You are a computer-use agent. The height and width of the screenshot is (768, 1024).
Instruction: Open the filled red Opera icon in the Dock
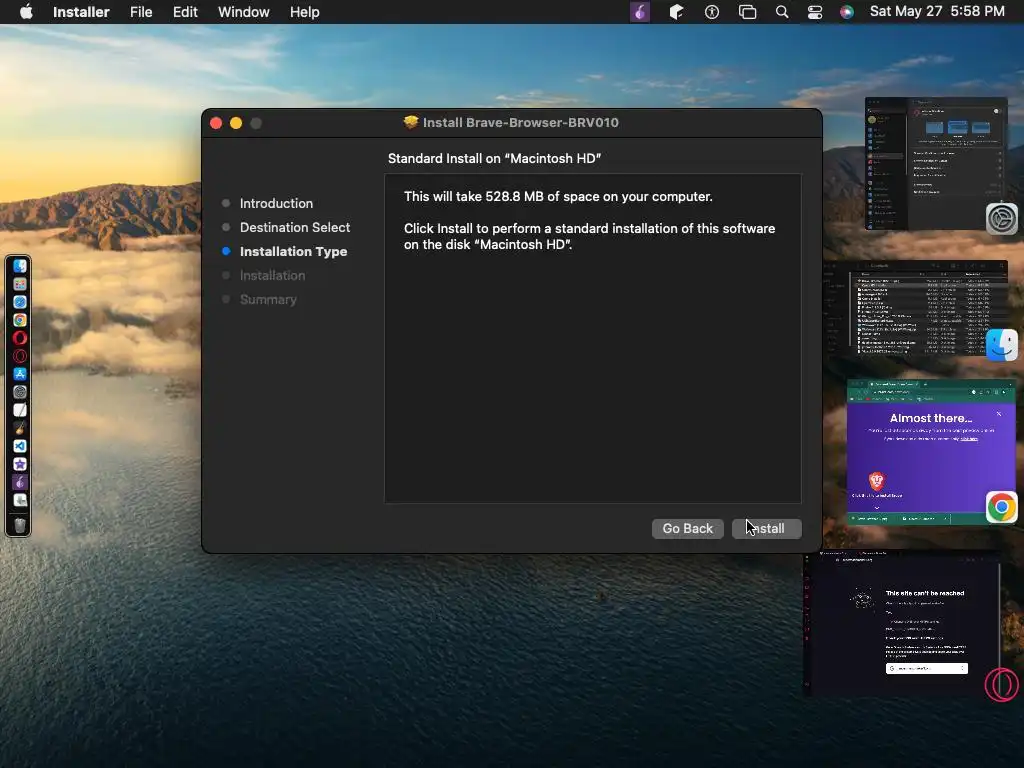pos(20,338)
